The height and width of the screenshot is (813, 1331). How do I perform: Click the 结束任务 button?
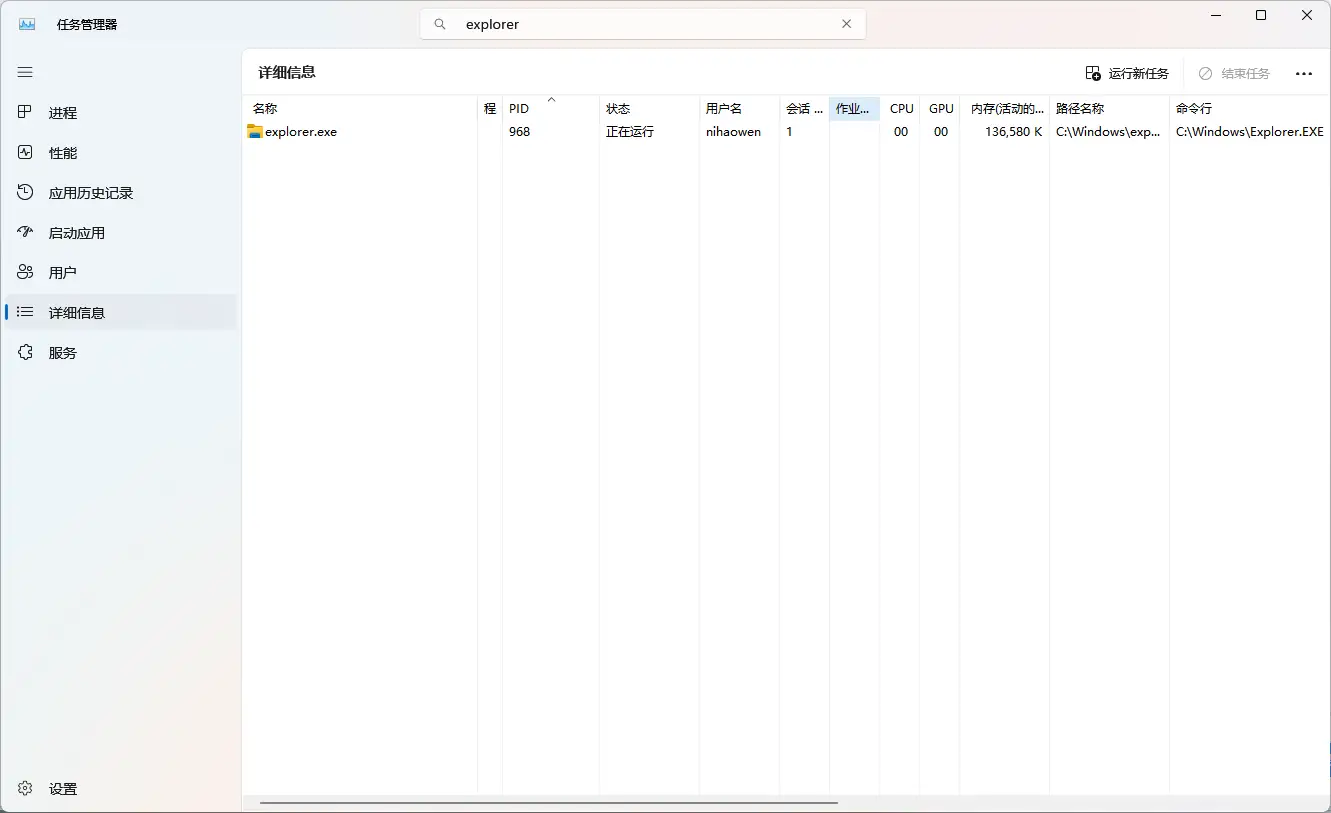pyautogui.click(x=1234, y=73)
